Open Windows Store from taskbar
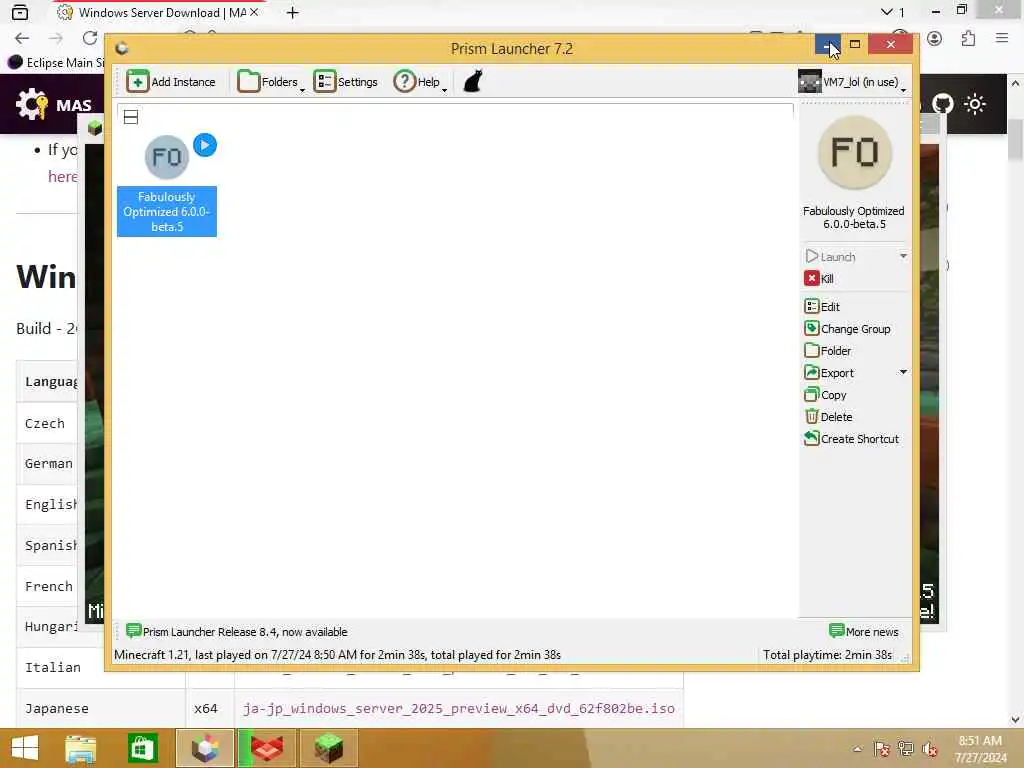The image size is (1024, 768). 142,748
